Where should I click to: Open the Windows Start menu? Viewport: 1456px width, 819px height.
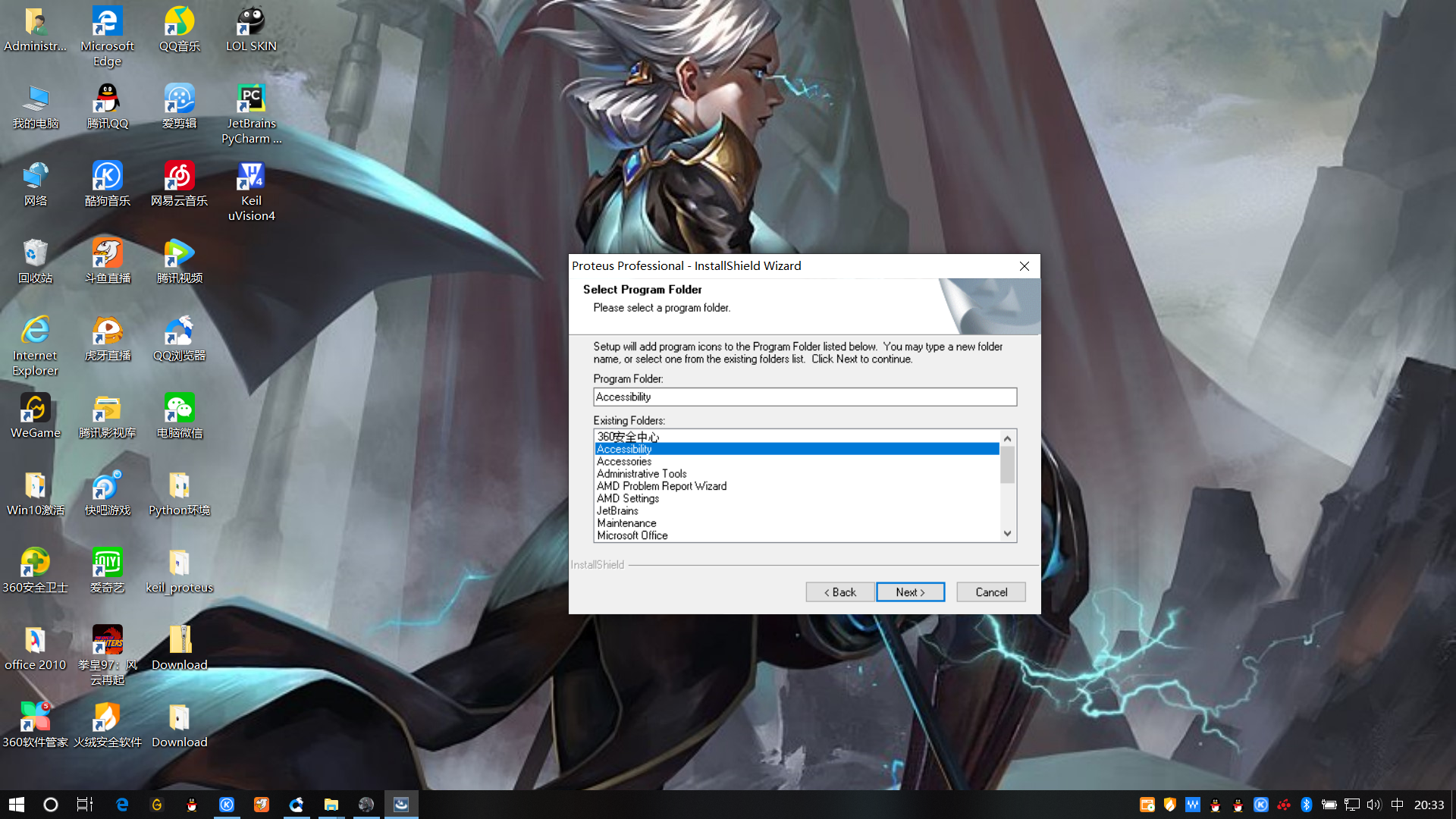pyautogui.click(x=17, y=805)
